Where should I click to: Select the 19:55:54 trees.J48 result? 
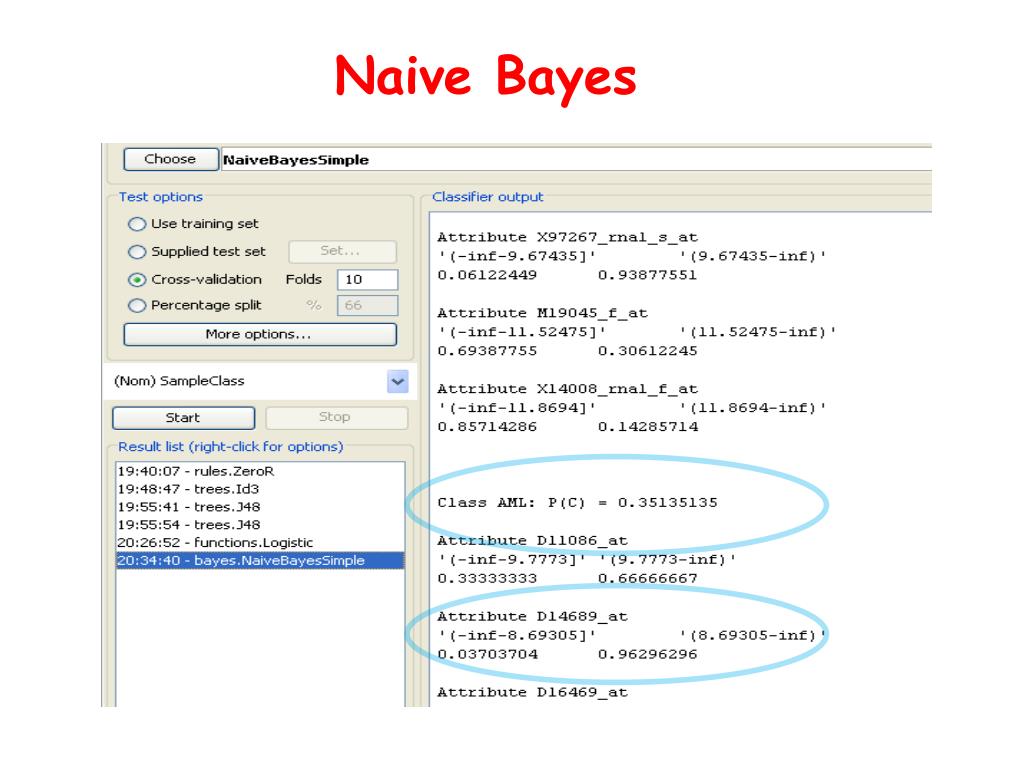pos(188,524)
